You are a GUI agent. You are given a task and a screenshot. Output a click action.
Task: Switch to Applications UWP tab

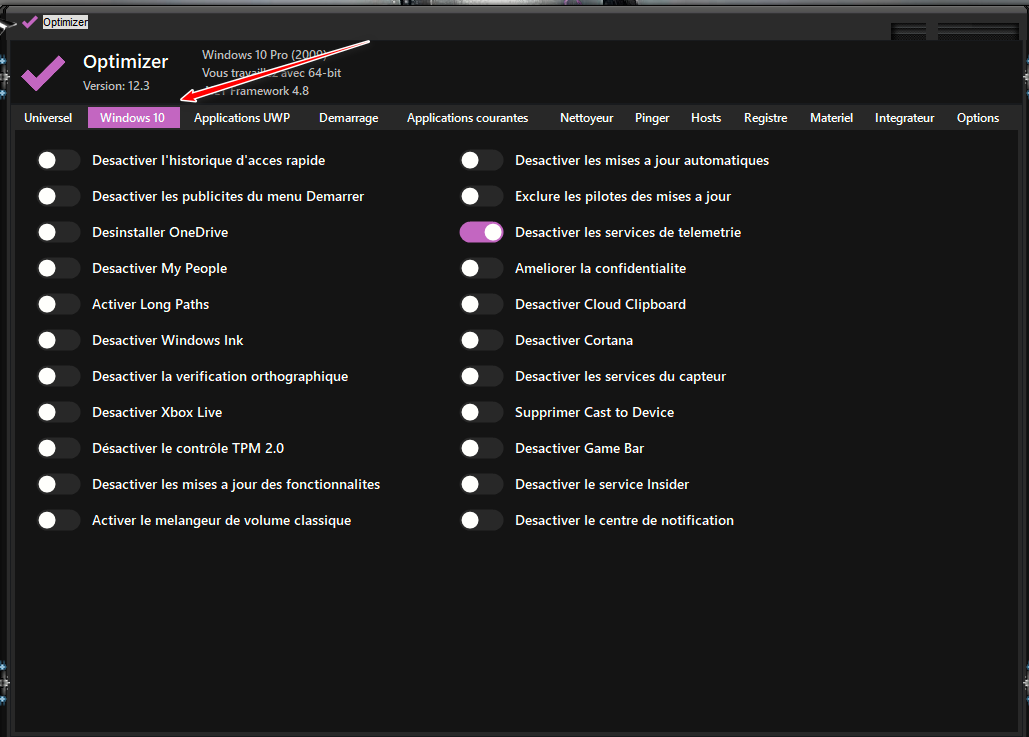coord(242,118)
